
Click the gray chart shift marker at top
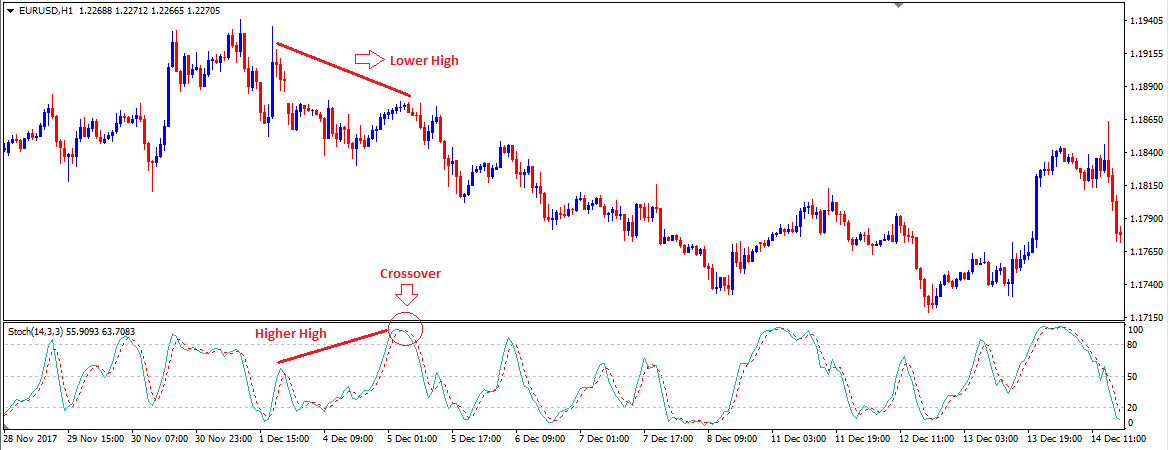(898, 5)
